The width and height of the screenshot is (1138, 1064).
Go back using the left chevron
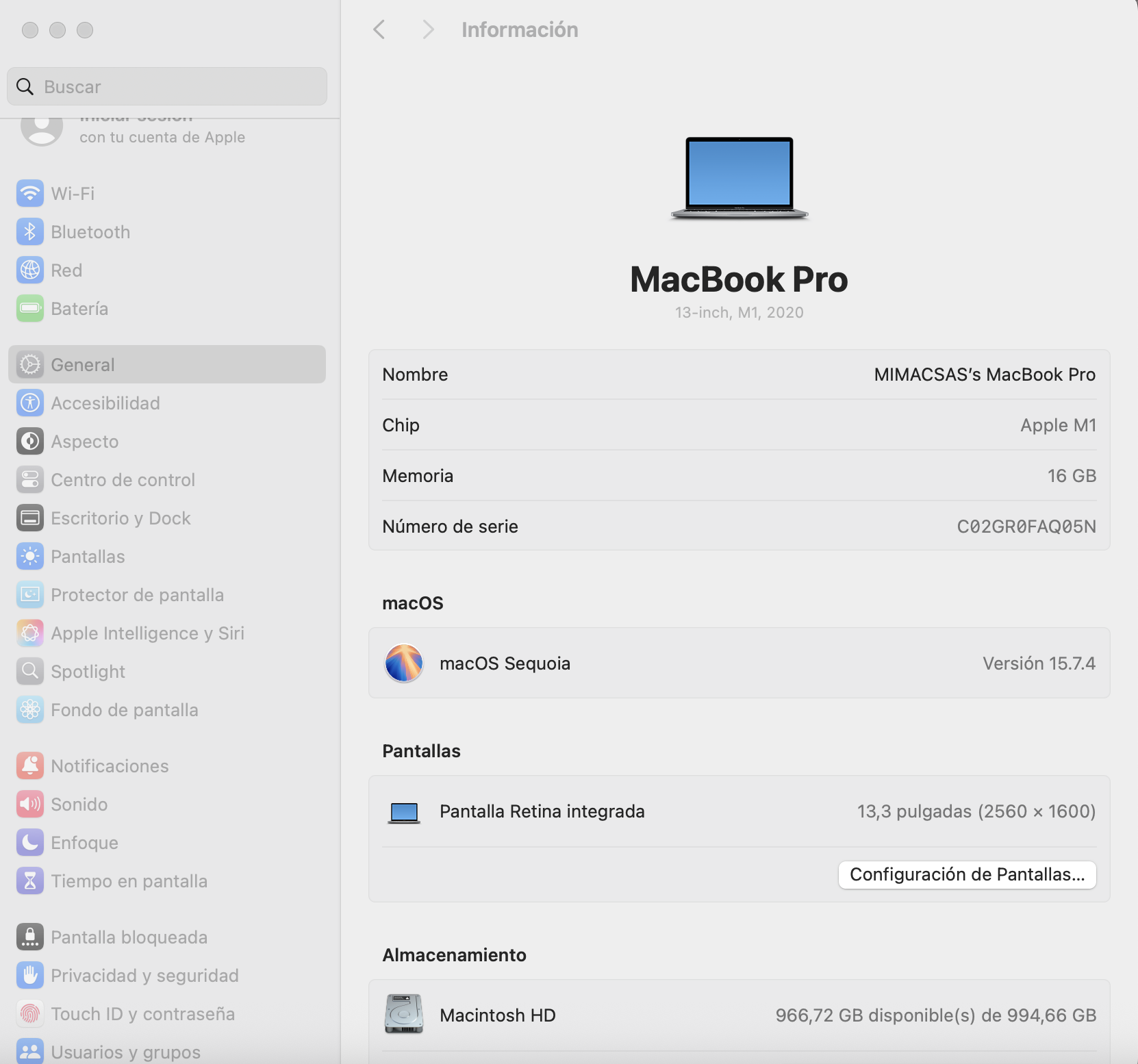[379, 29]
